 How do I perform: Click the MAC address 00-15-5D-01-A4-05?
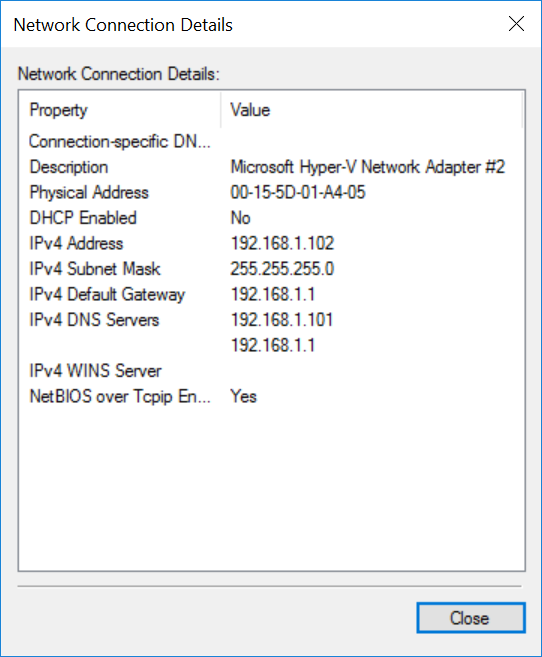[x=298, y=193]
